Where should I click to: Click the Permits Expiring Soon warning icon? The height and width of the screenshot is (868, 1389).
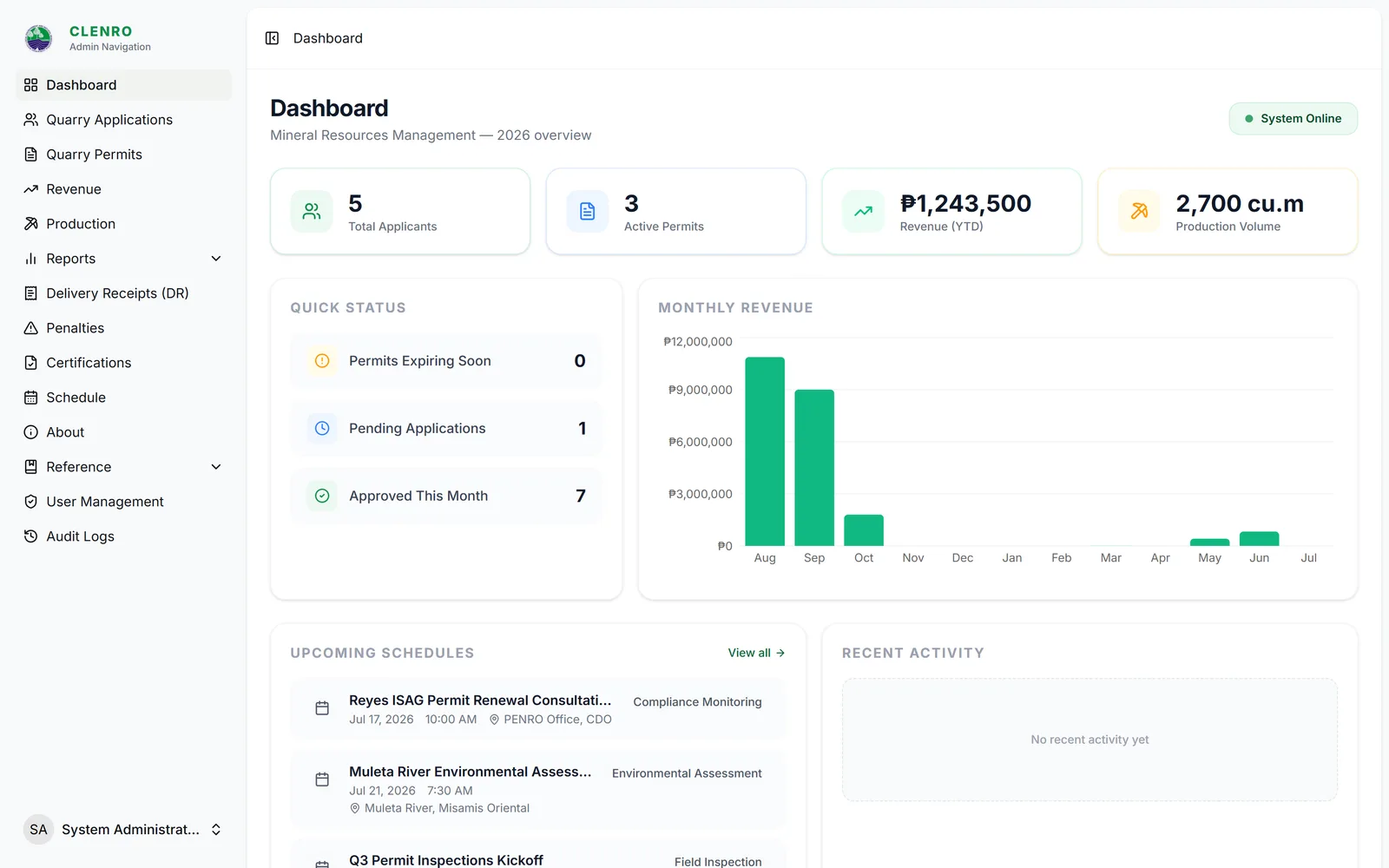click(x=322, y=360)
